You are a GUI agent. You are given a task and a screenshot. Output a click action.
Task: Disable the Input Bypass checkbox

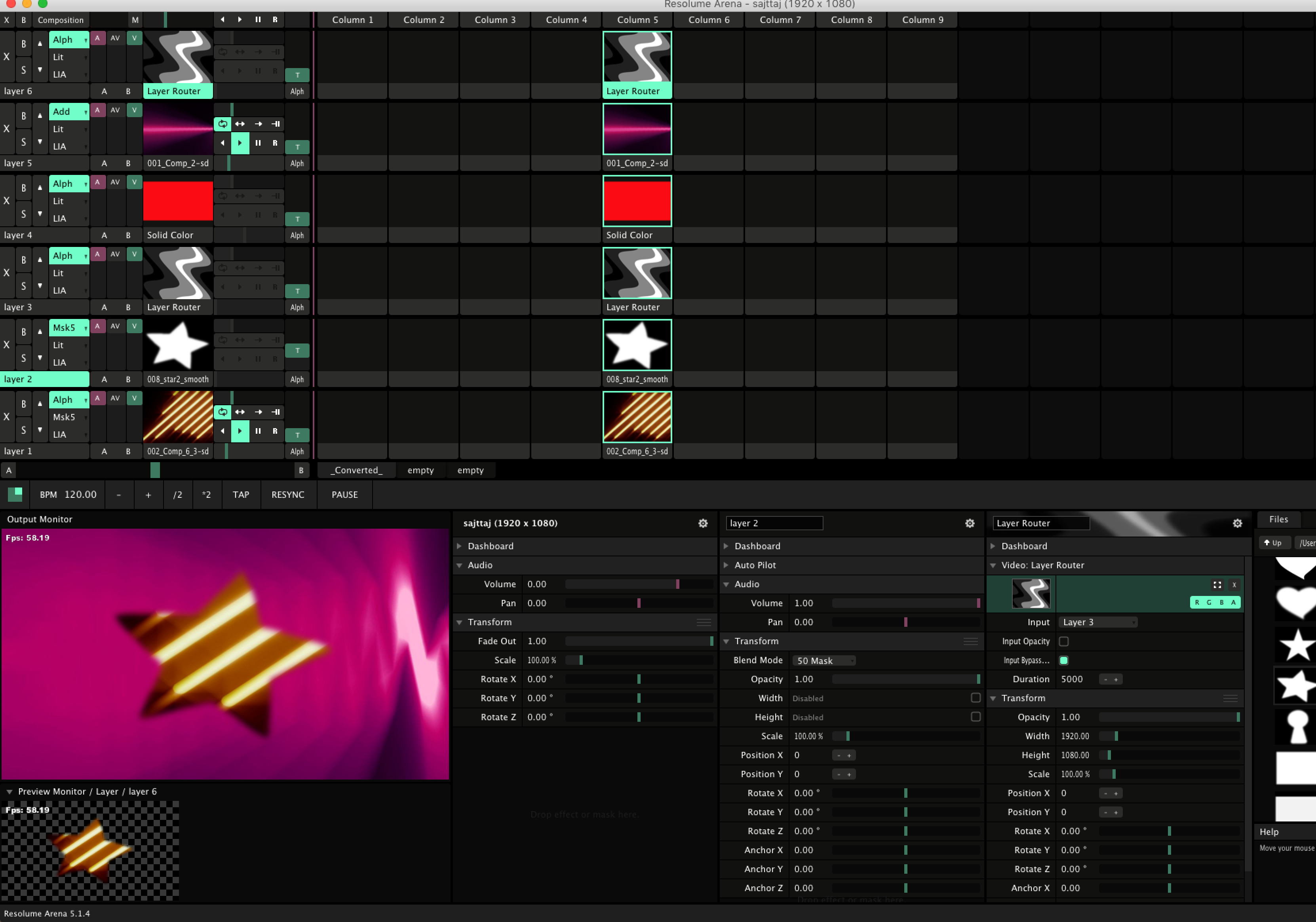pos(1064,660)
